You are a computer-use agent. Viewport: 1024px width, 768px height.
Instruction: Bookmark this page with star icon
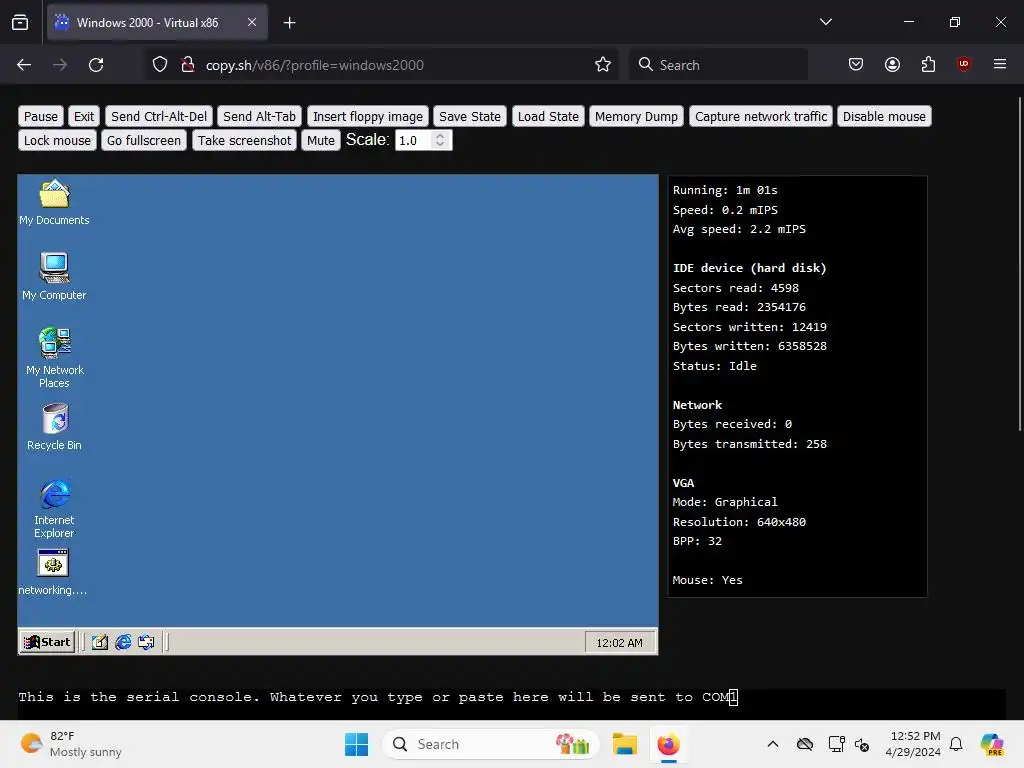pyautogui.click(x=603, y=65)
